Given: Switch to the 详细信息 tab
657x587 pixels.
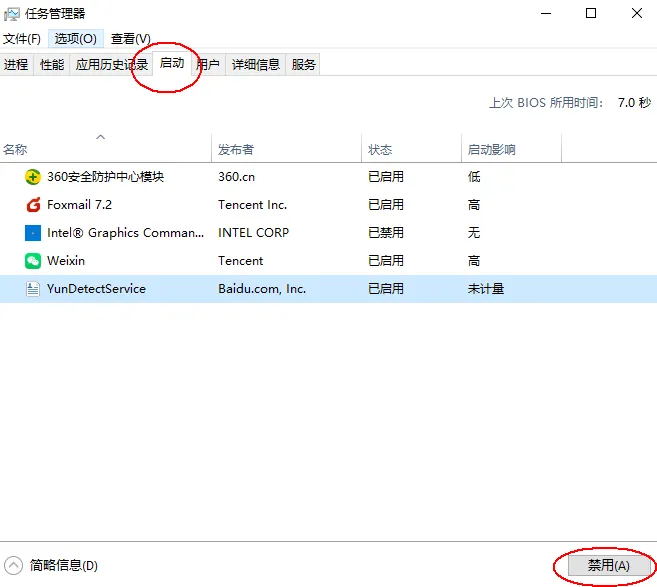Looking at the screenshot, I should (256, 65).
